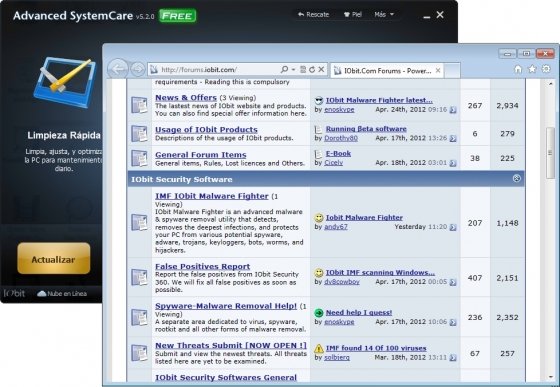View profile of user dv8cowboy
560x387 pixels.
[x=341, y=282]
